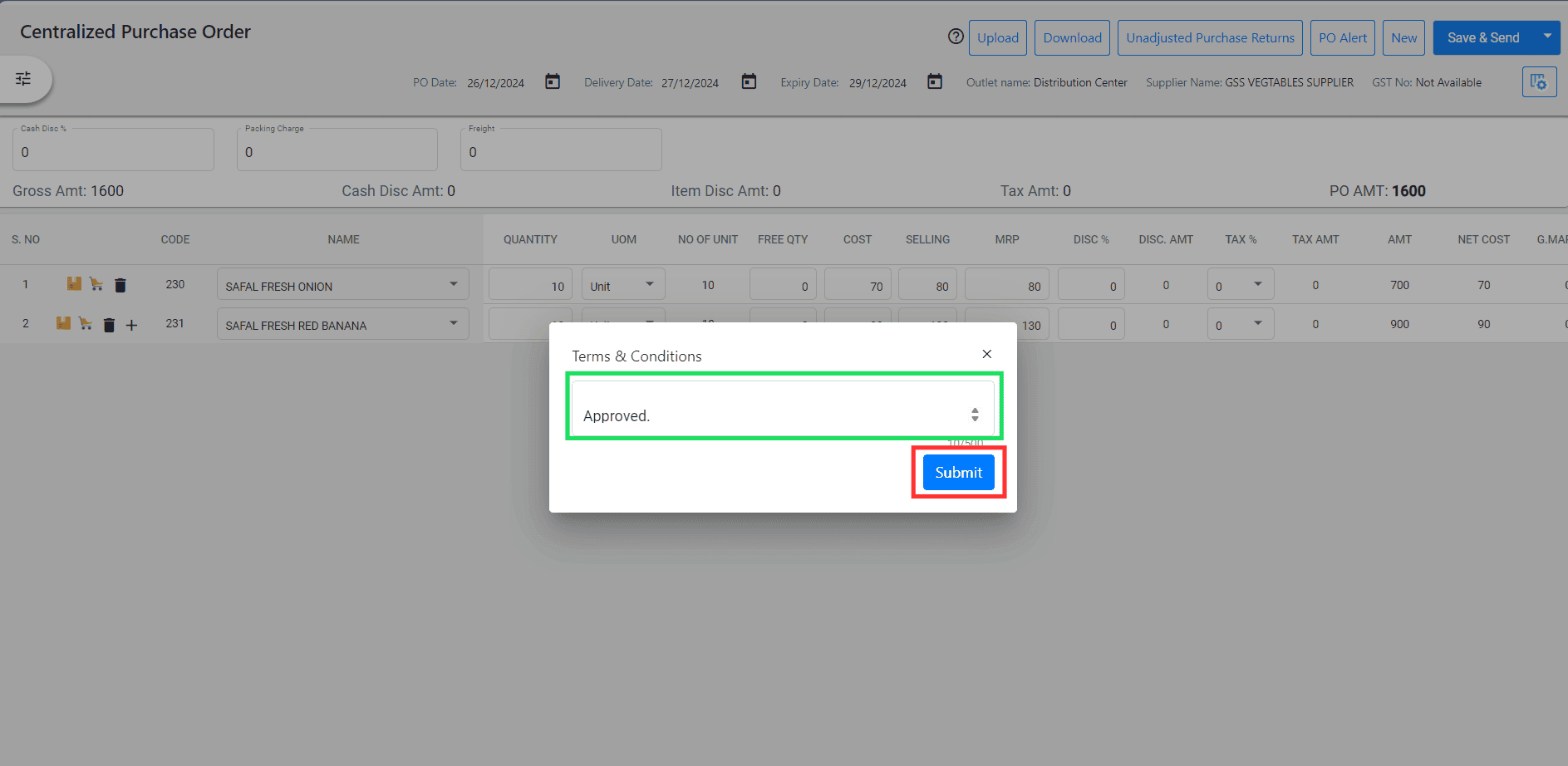This screenshot has height=766, width=1568.
Task: Open the PO Date calendar picker
Action: pyautogui.click(x=553, y=81)
